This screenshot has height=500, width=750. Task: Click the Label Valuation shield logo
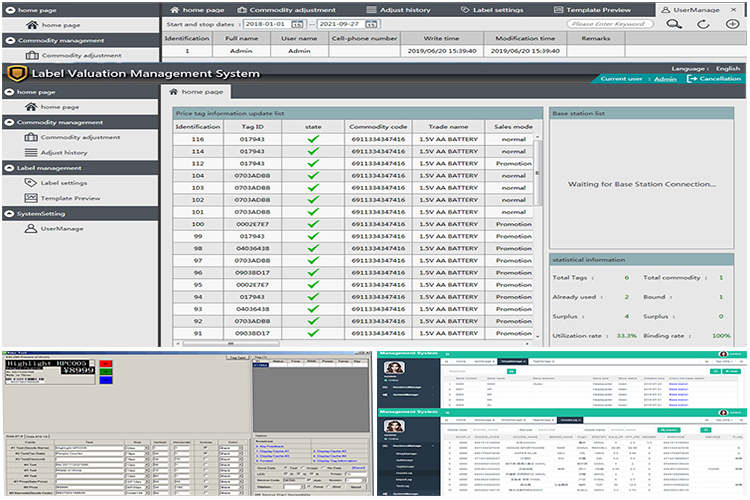14,74
